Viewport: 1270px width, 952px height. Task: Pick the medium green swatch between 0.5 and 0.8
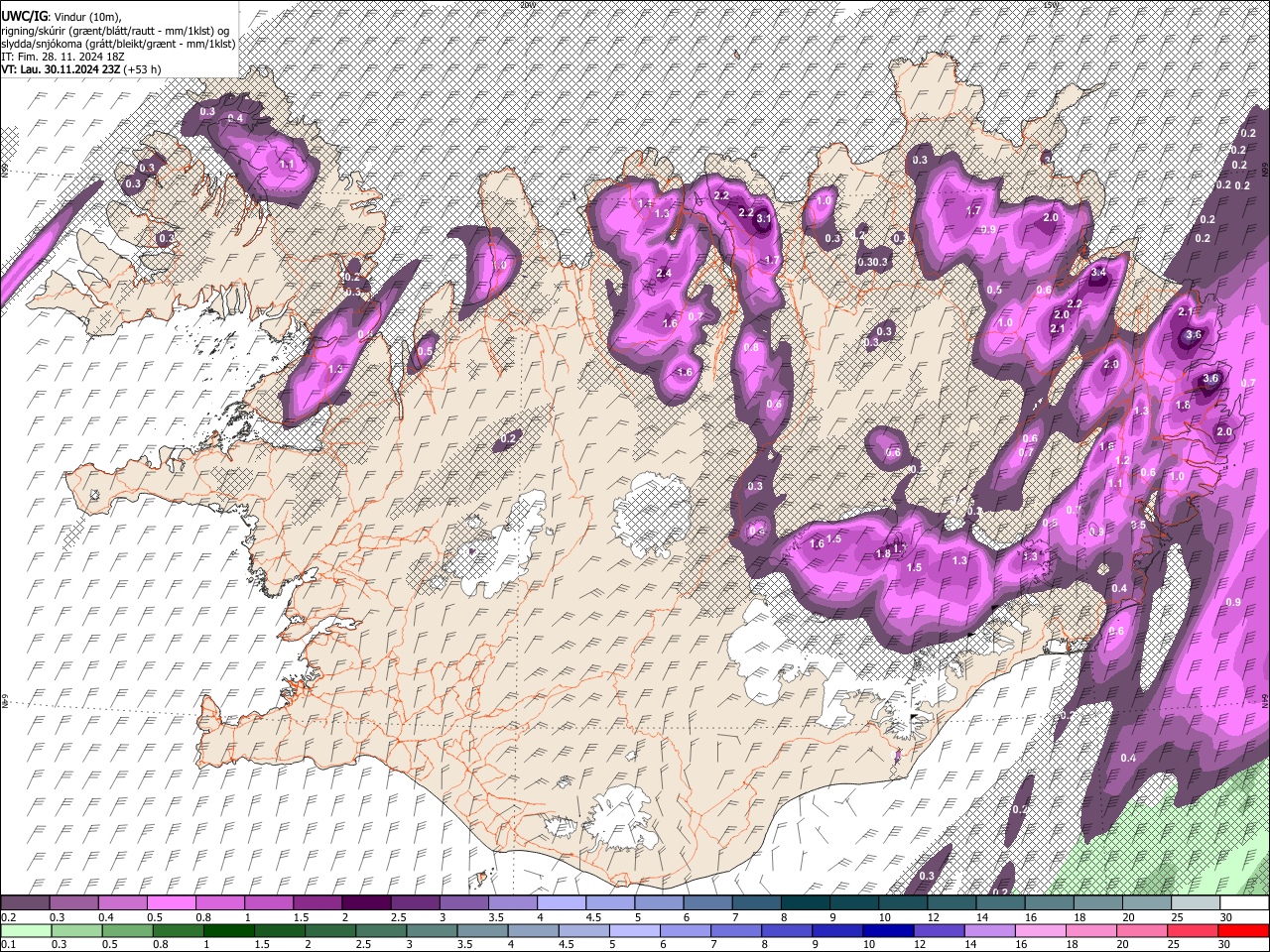pos(127,930)
